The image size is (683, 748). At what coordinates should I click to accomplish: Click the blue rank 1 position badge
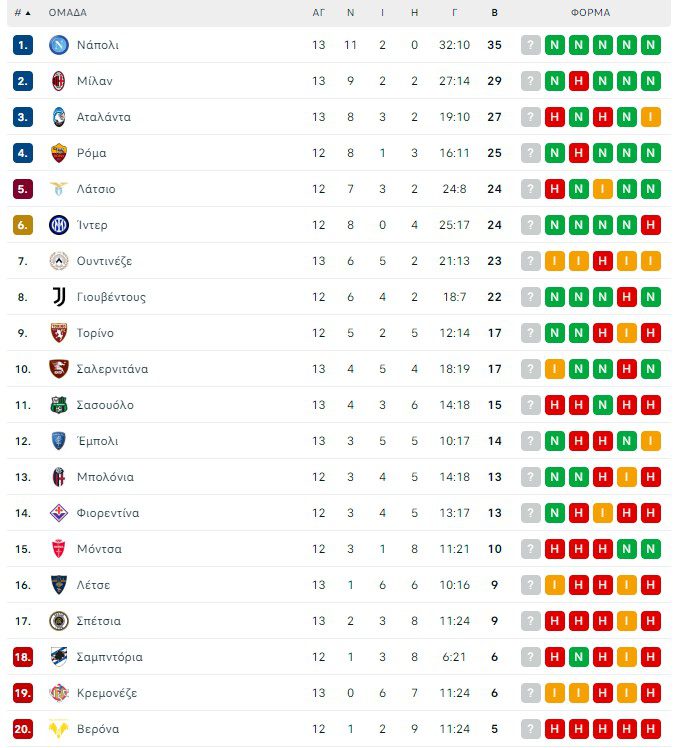point(23,45)
